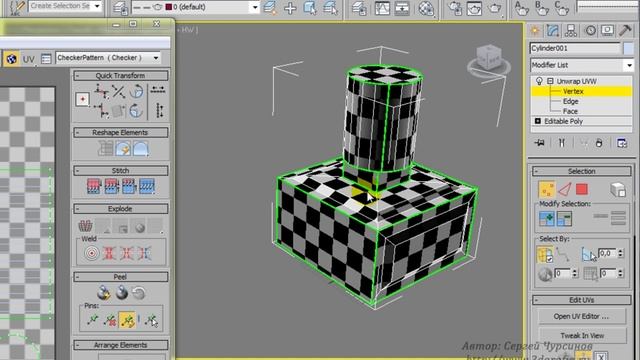Click the Pin Selected icon under Pins
Screen dimensions: 640x360
93,320
